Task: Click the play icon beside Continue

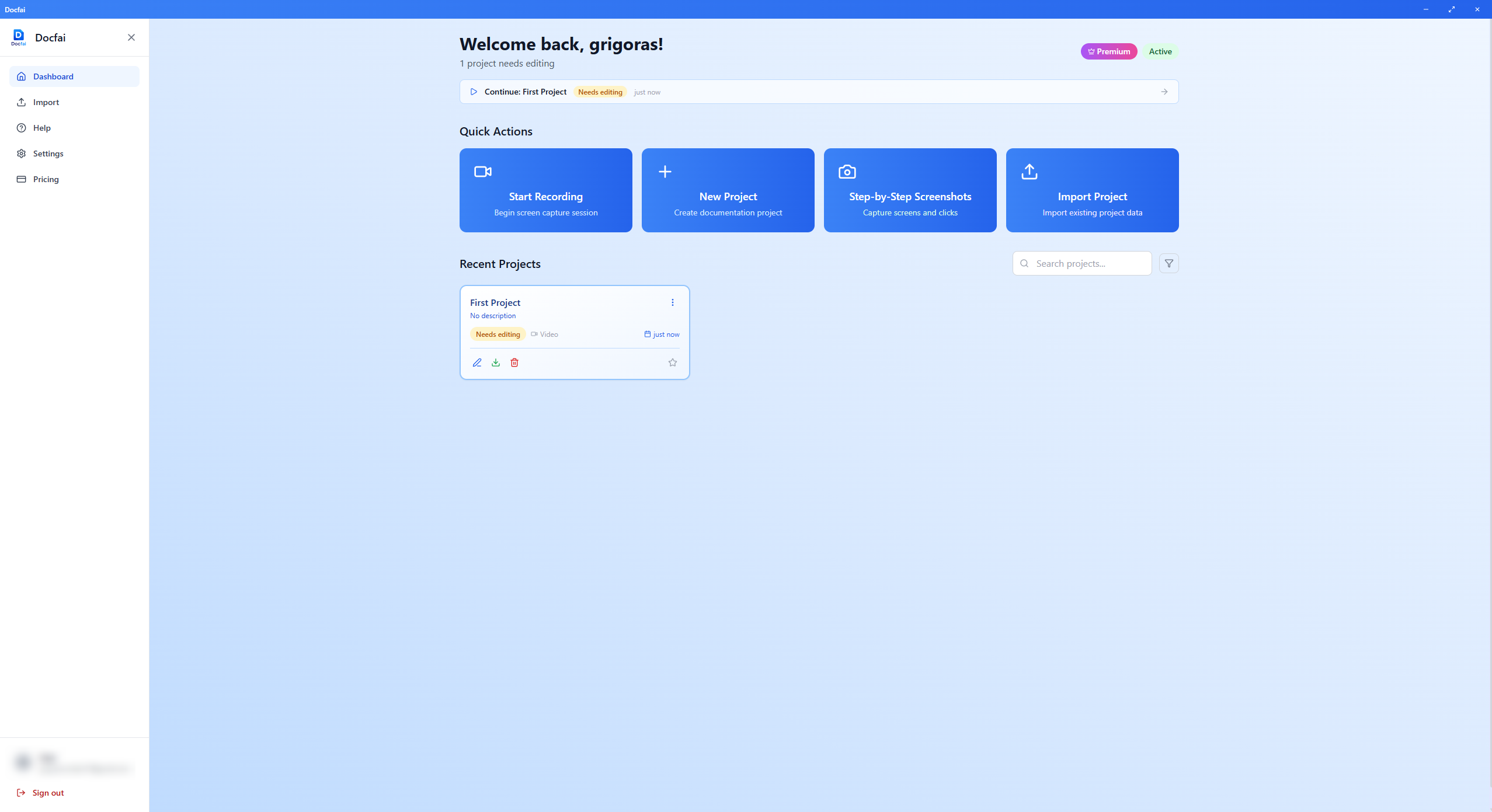Action: pyautogui.click(x=474, y=92)
